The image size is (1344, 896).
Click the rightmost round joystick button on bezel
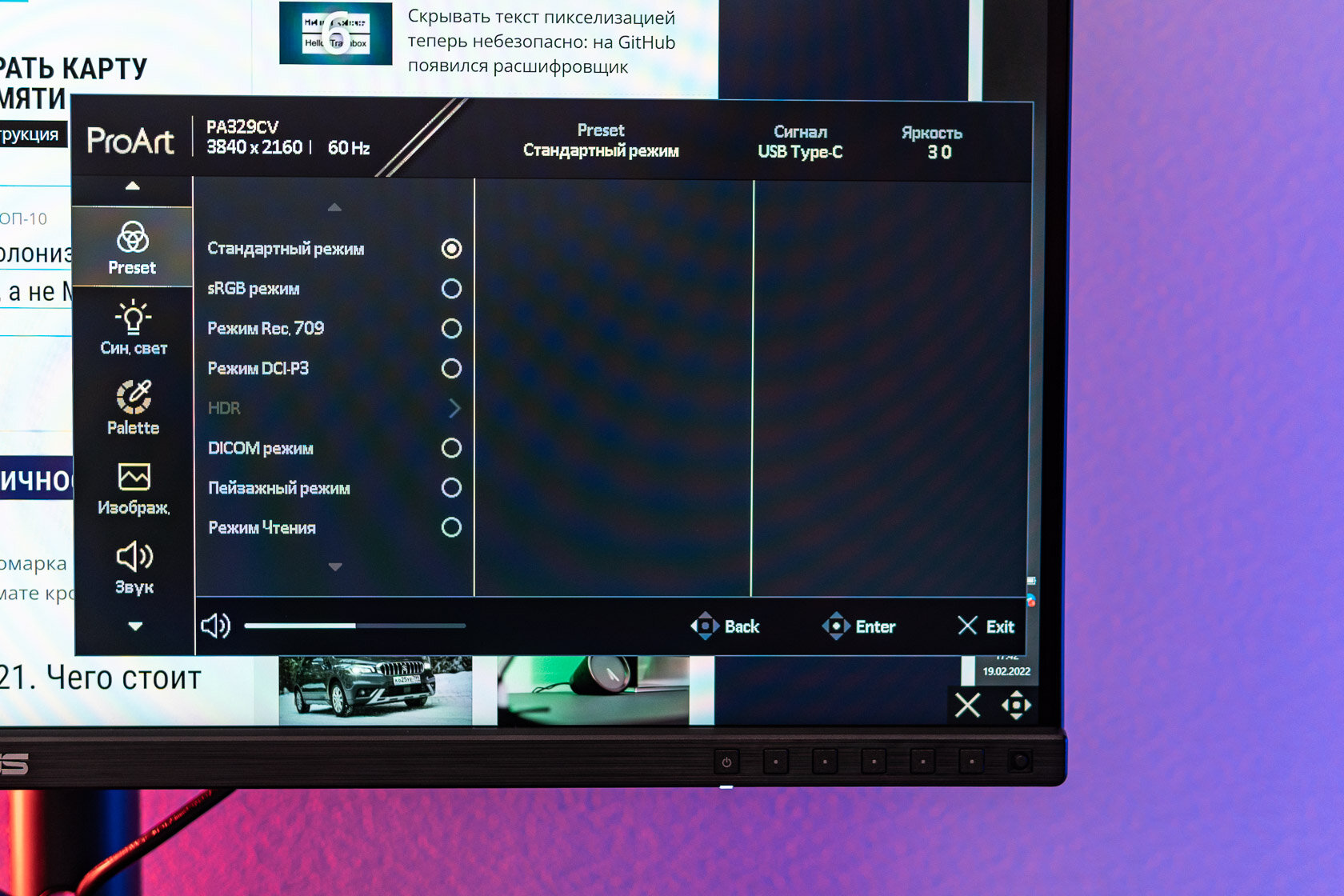1020,760
